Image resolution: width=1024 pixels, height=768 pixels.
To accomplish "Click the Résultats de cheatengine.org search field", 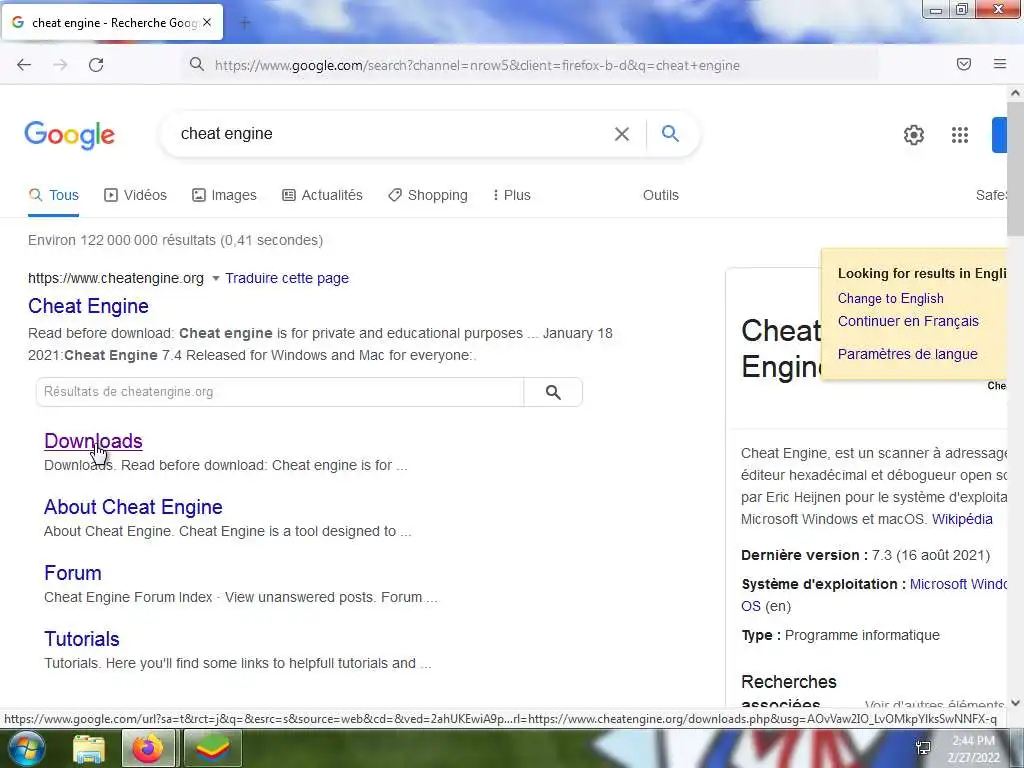I will pos(280,392).
